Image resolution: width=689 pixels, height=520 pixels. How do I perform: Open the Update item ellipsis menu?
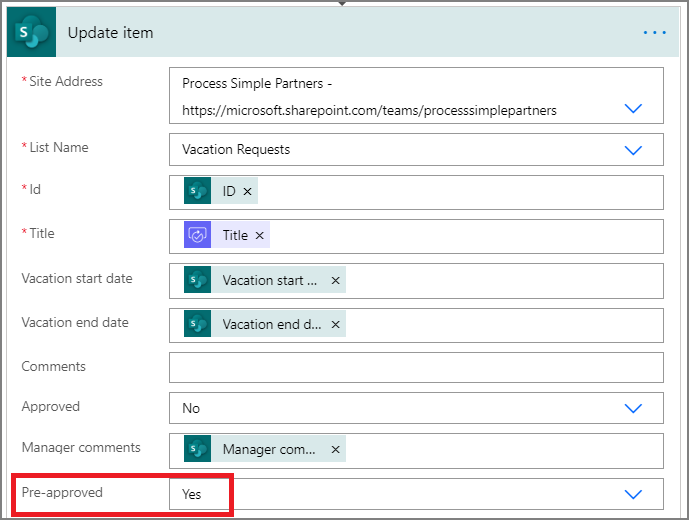654,33
